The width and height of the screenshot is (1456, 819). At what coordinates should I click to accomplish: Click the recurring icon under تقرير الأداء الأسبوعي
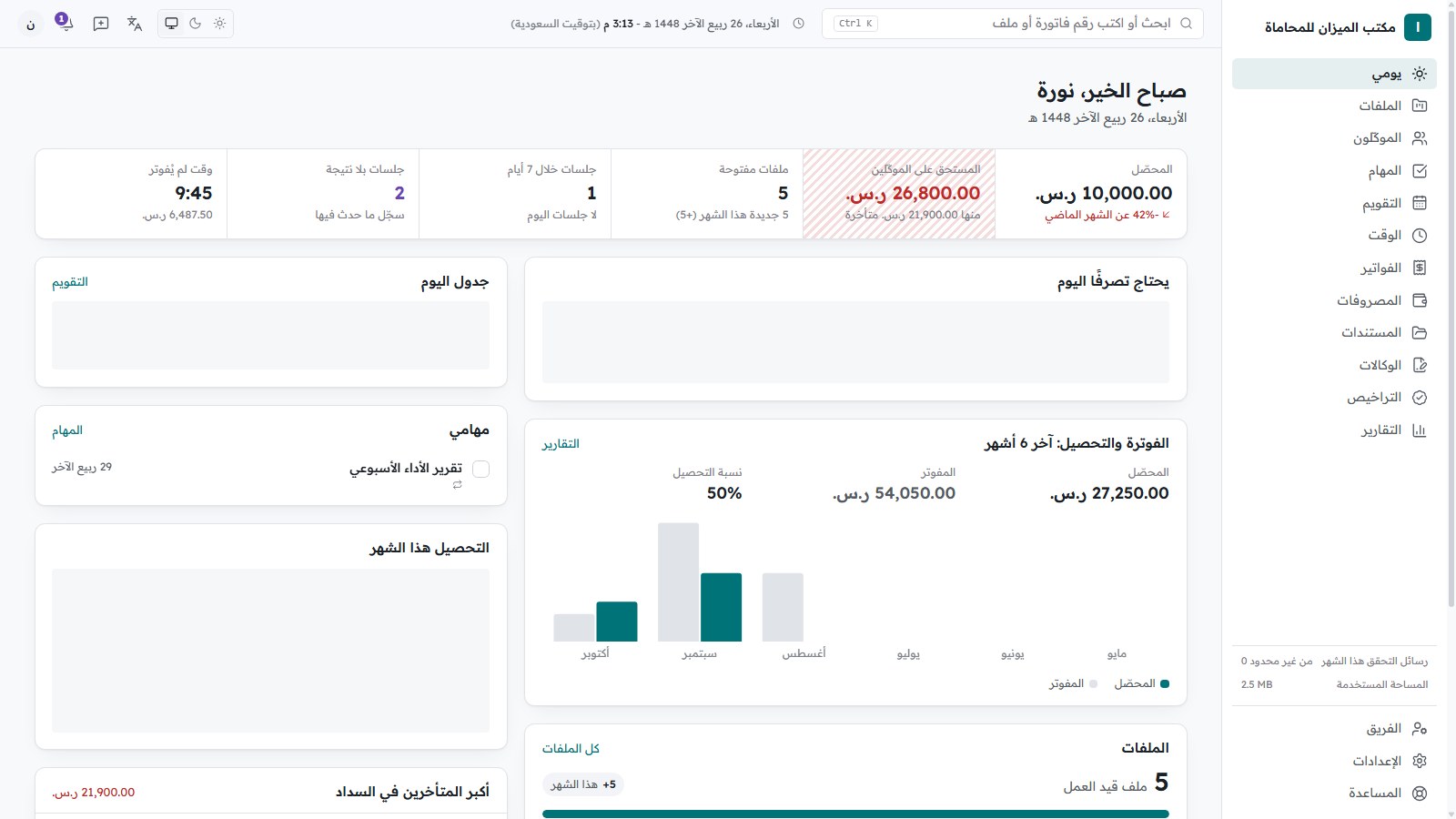[x=458, y=485]
